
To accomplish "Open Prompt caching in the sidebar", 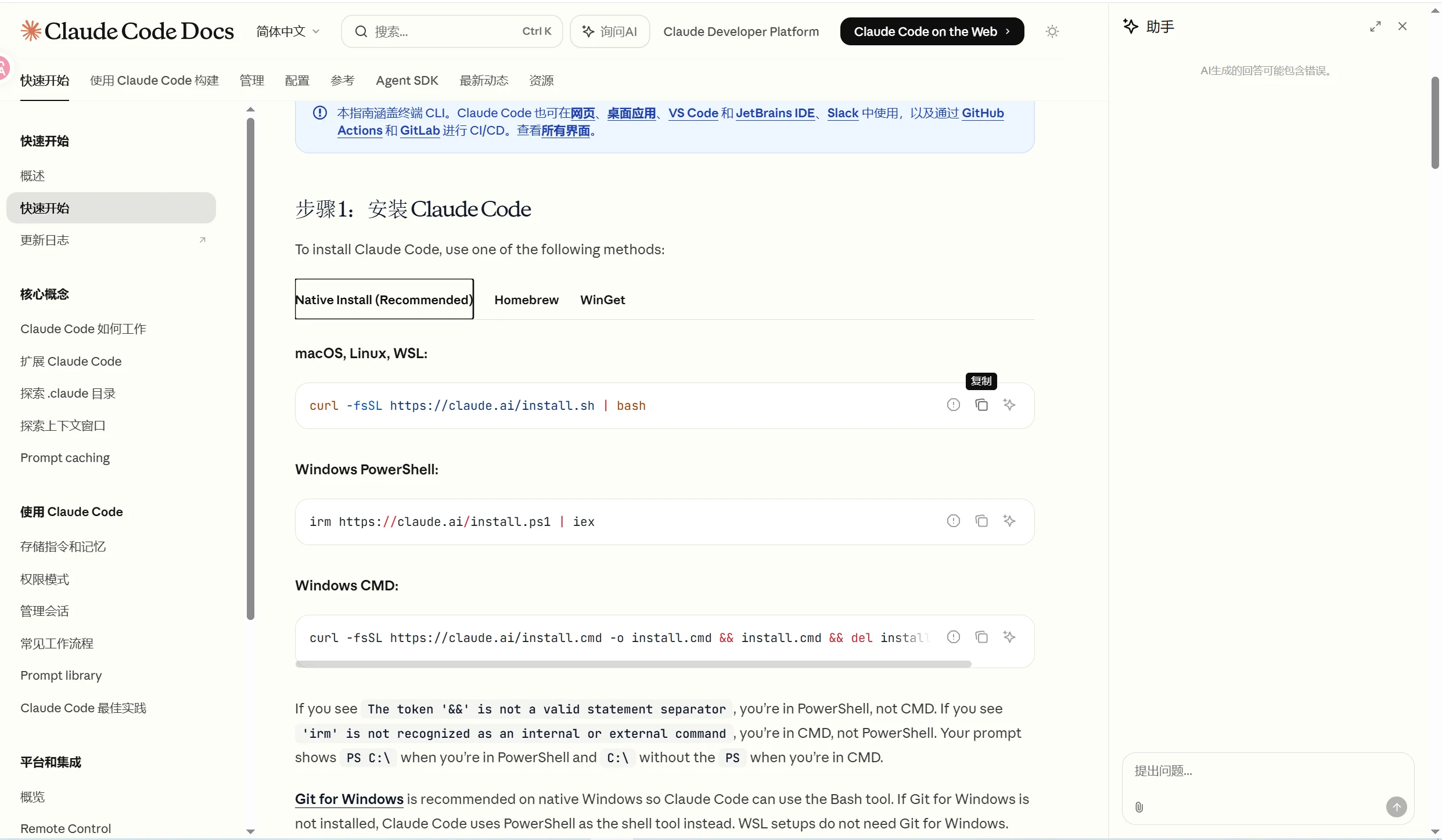I will point(65,457).
